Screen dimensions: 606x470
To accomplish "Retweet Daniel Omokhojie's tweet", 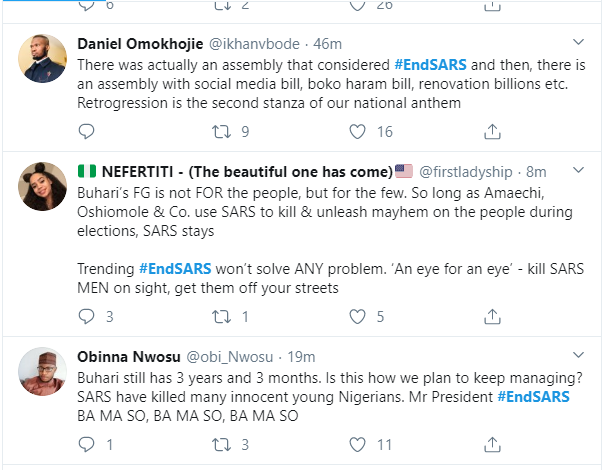I will (x=221, y=131).
